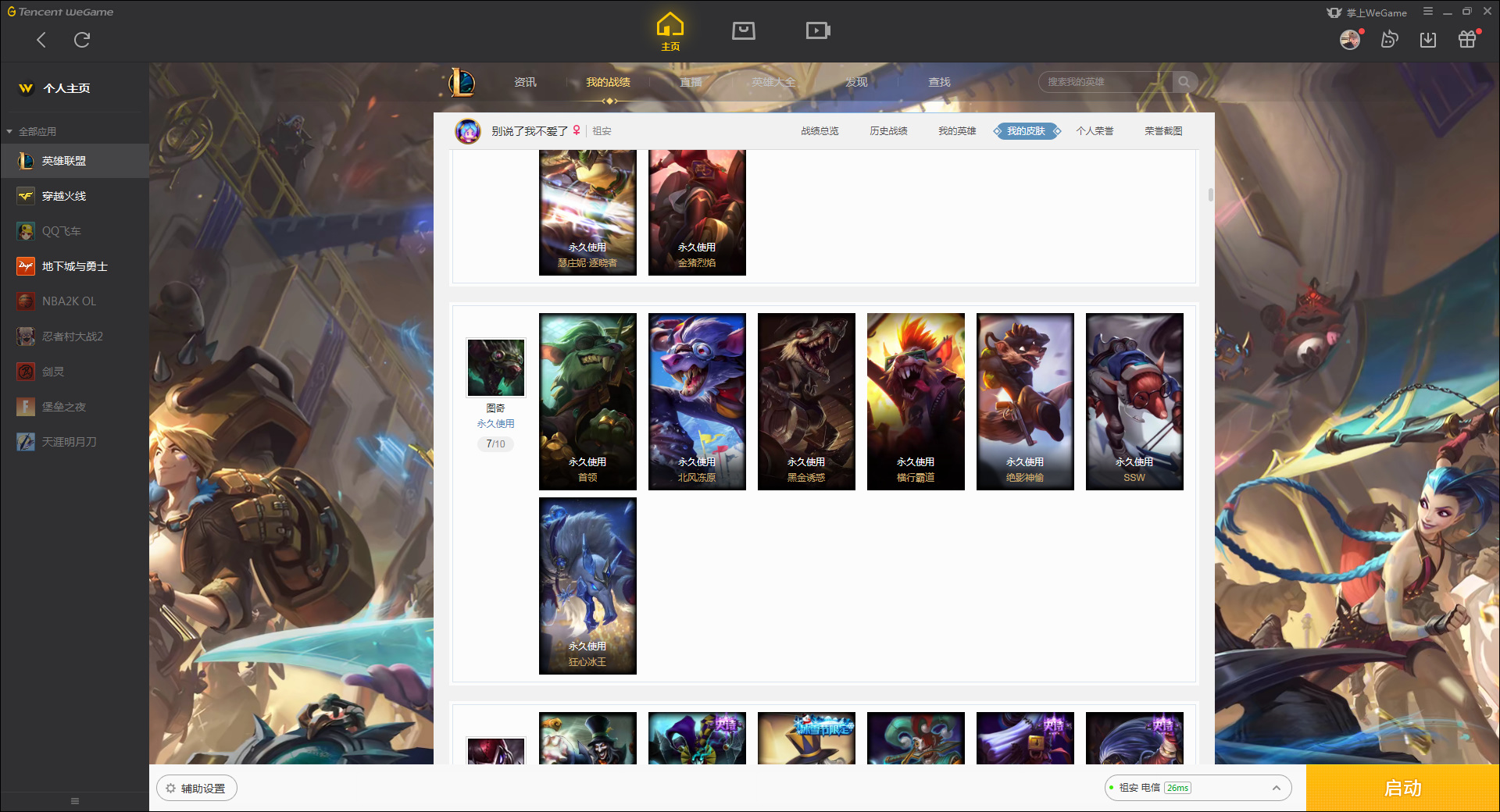Select 英雄联盟 in game list
1500x812 pixels.
[74, 161]
